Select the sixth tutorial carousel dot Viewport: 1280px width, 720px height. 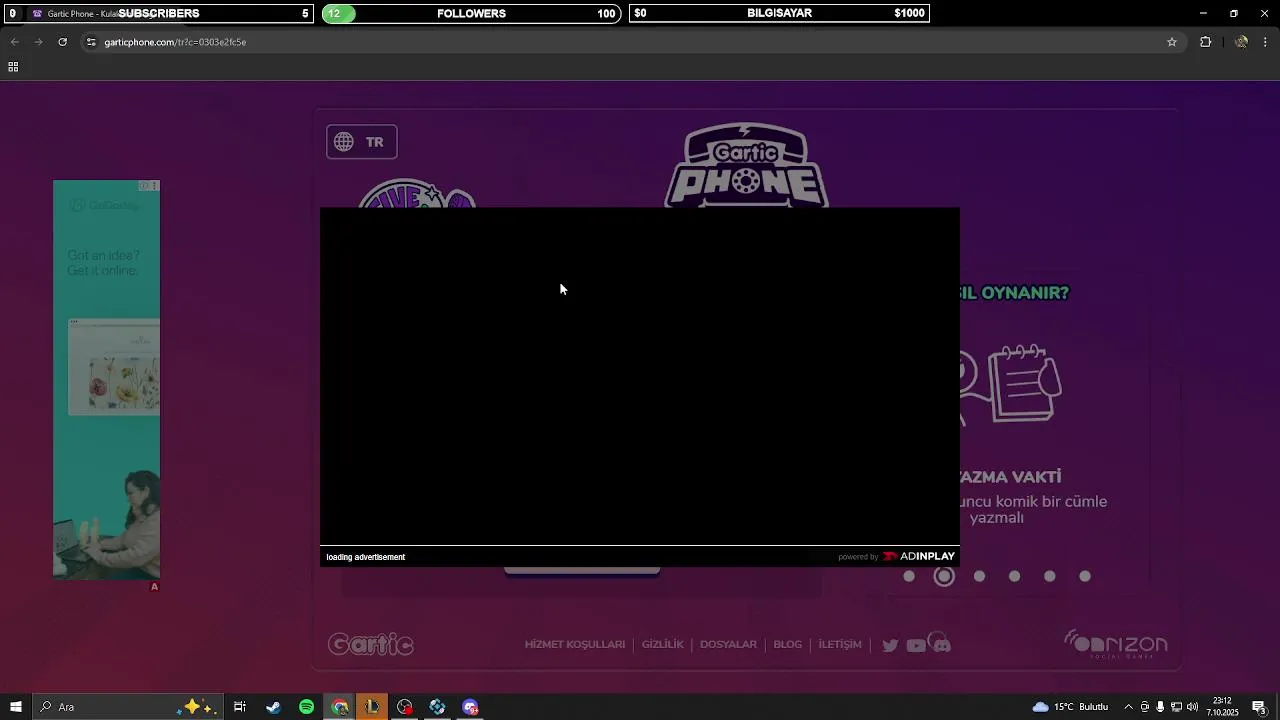click(1085, 576)
